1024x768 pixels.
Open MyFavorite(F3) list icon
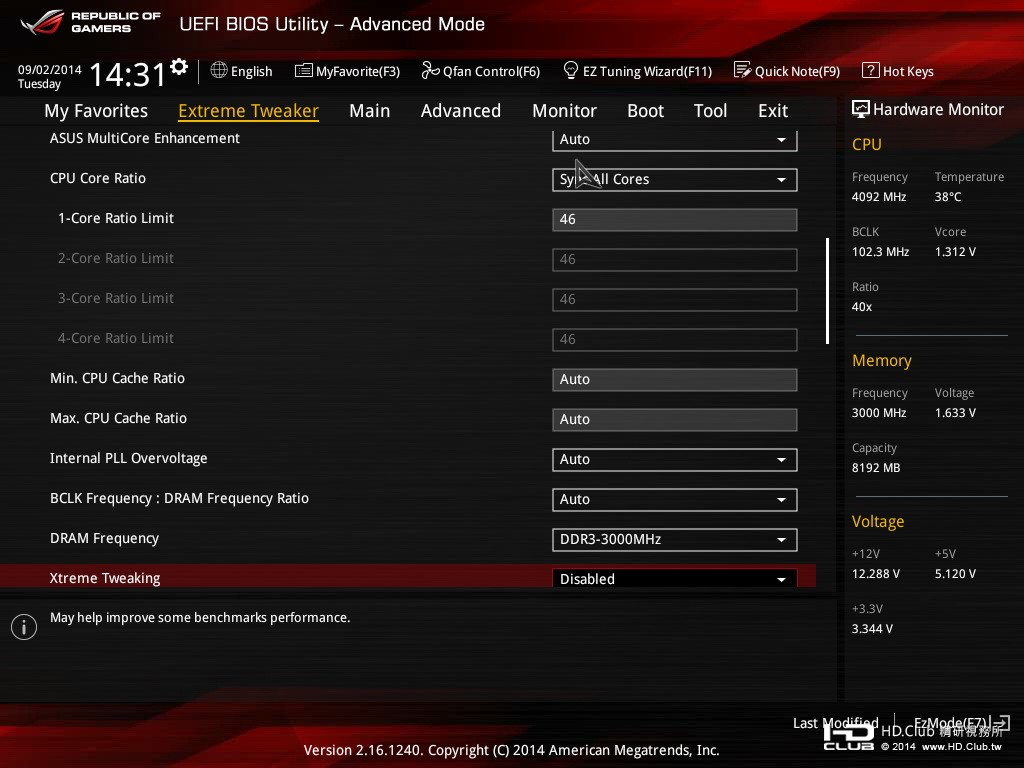[x=304, y=71]
